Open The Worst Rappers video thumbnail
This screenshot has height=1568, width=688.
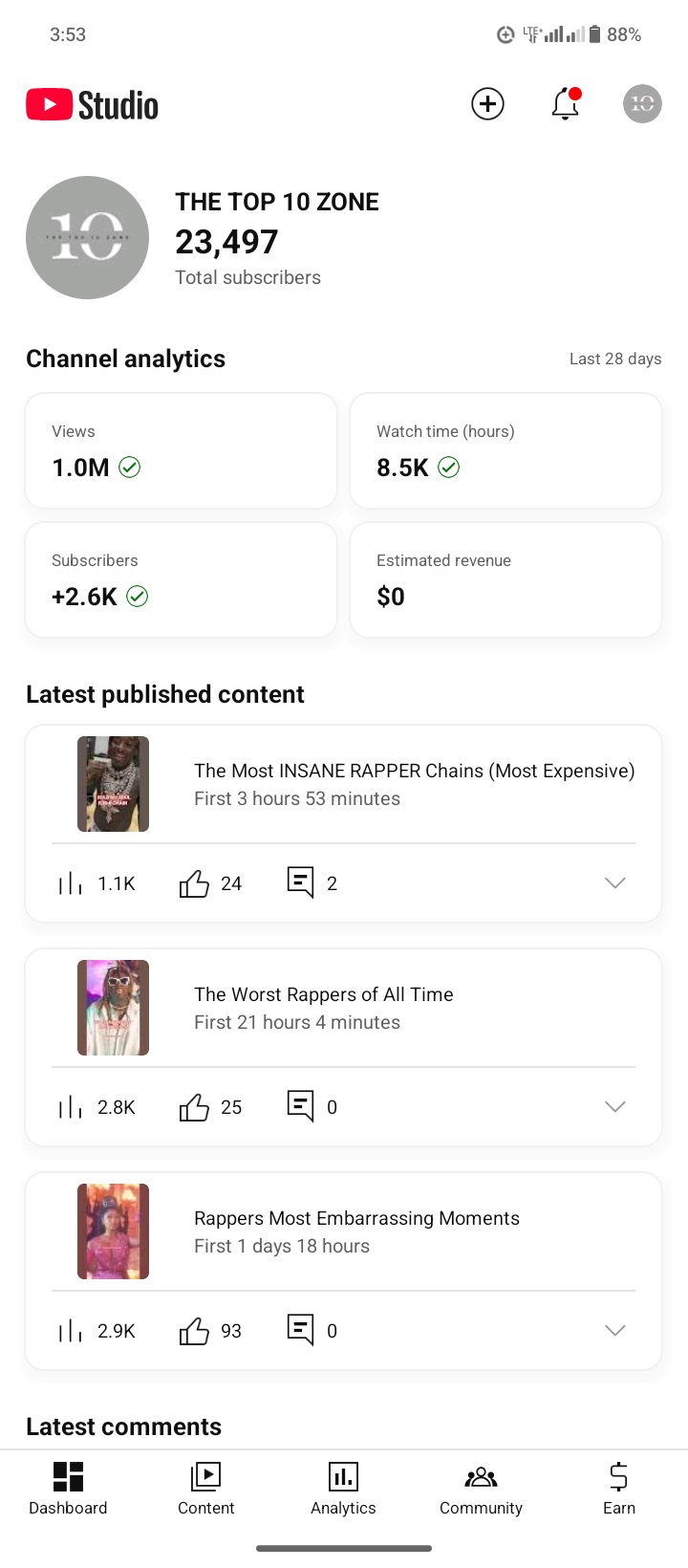pyautogui.click(x=113, y=1008)
